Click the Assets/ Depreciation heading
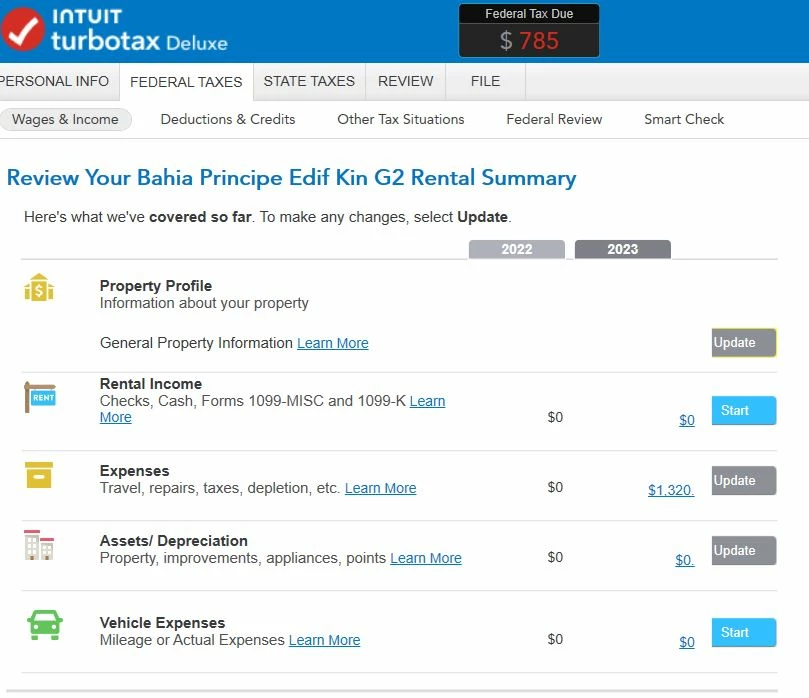809x698 pixels. 173,541
